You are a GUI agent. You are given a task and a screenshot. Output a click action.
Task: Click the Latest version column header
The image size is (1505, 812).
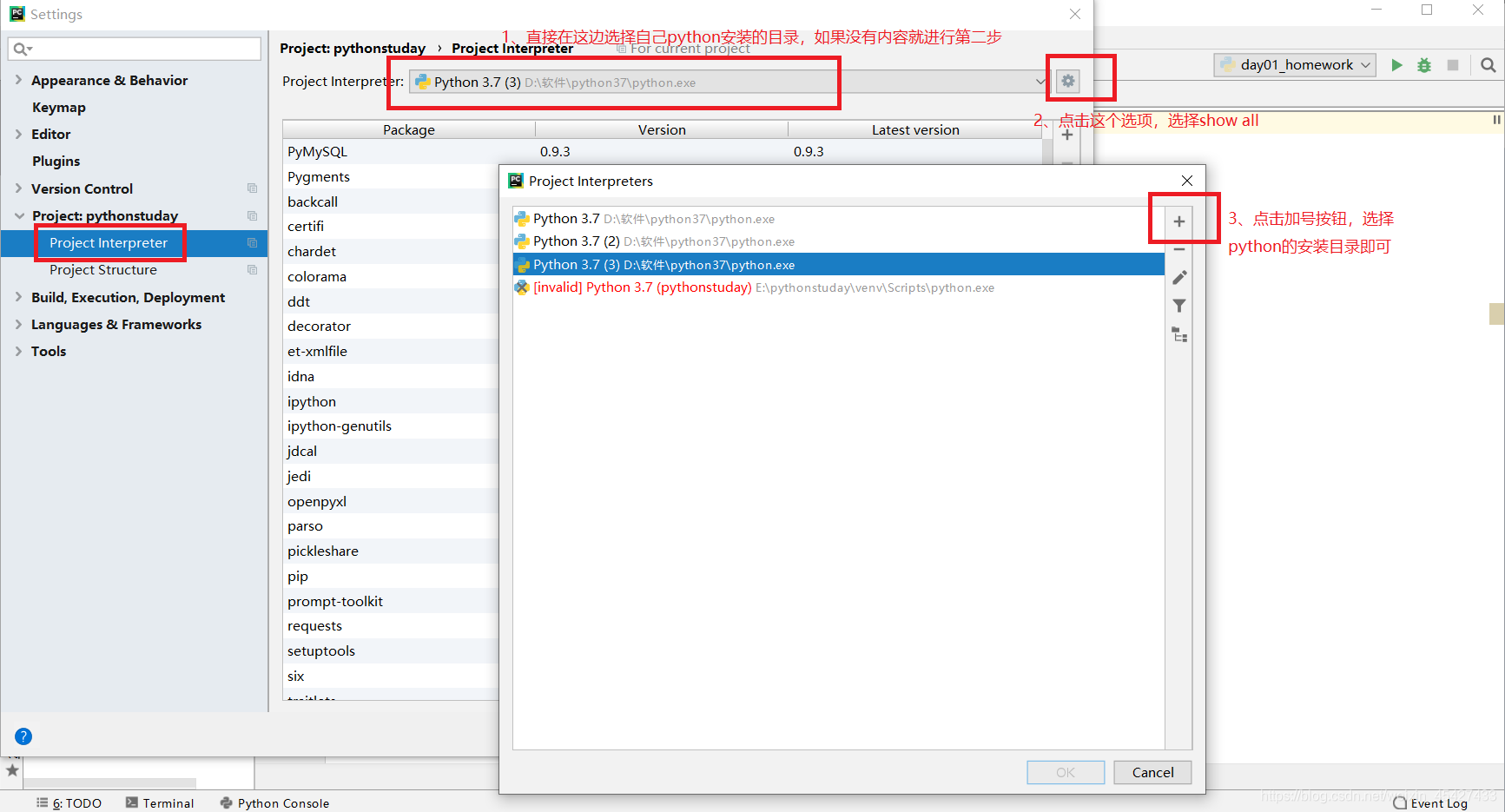click(x=915, y=129)
